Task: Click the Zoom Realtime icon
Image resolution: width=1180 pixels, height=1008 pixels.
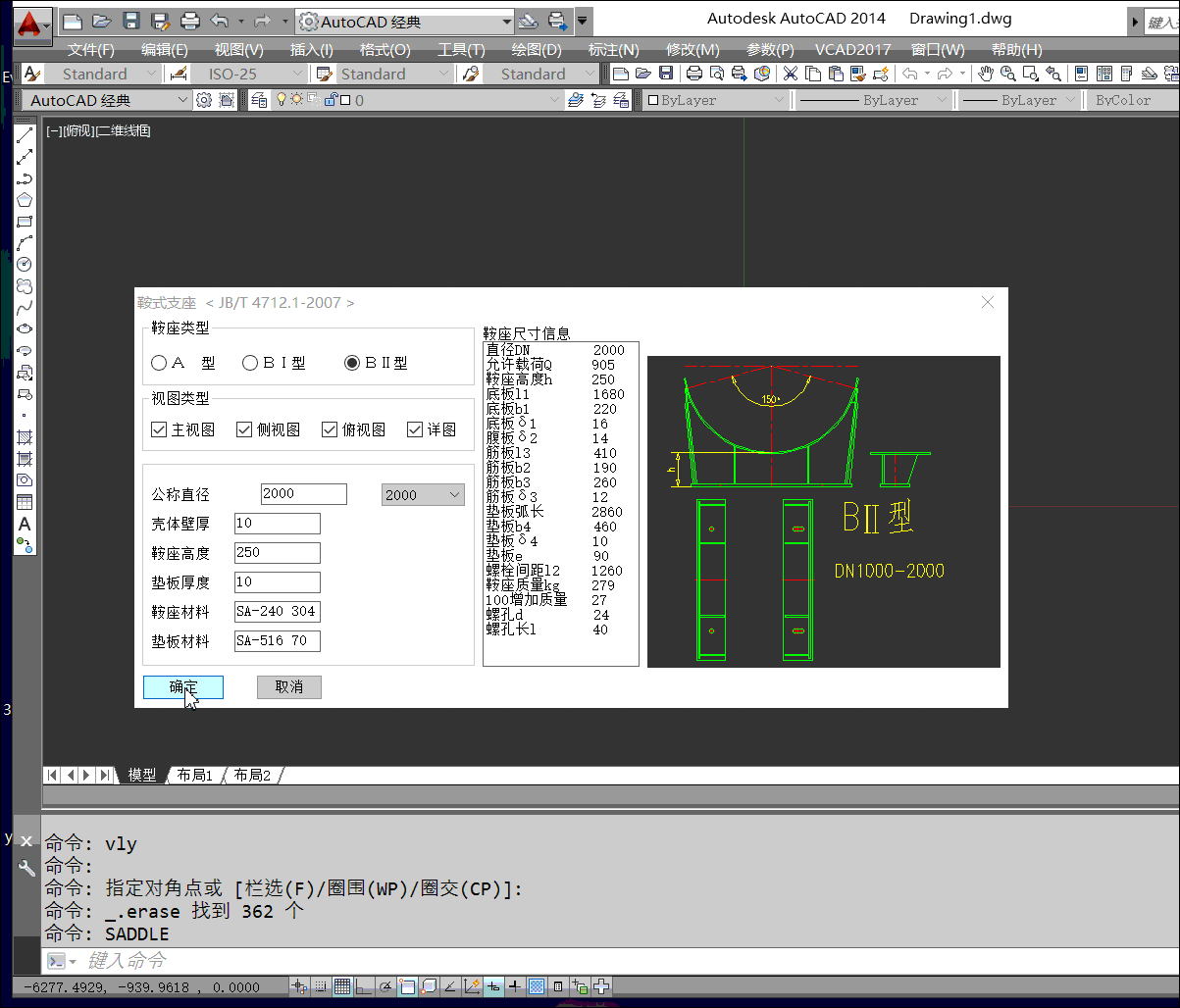Action: [x=1007, y=74]
